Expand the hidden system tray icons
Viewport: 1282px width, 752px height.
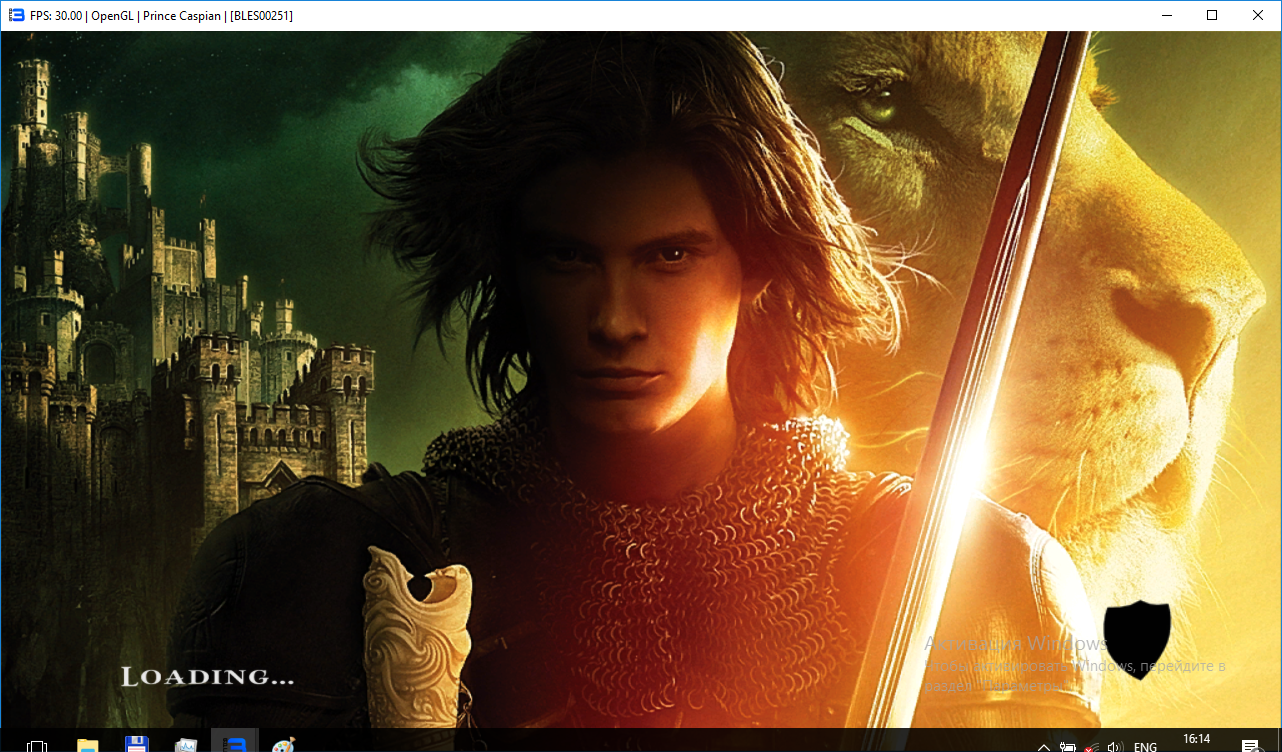(1044, 746)
